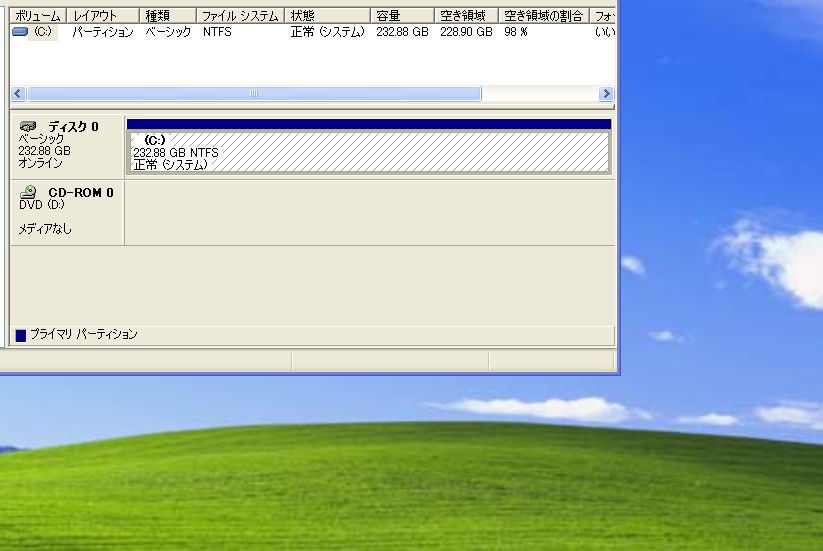The image size is (823, 551).
Task: Click the Disk 0 hard drive icon
Action: [x=28, y=126]
